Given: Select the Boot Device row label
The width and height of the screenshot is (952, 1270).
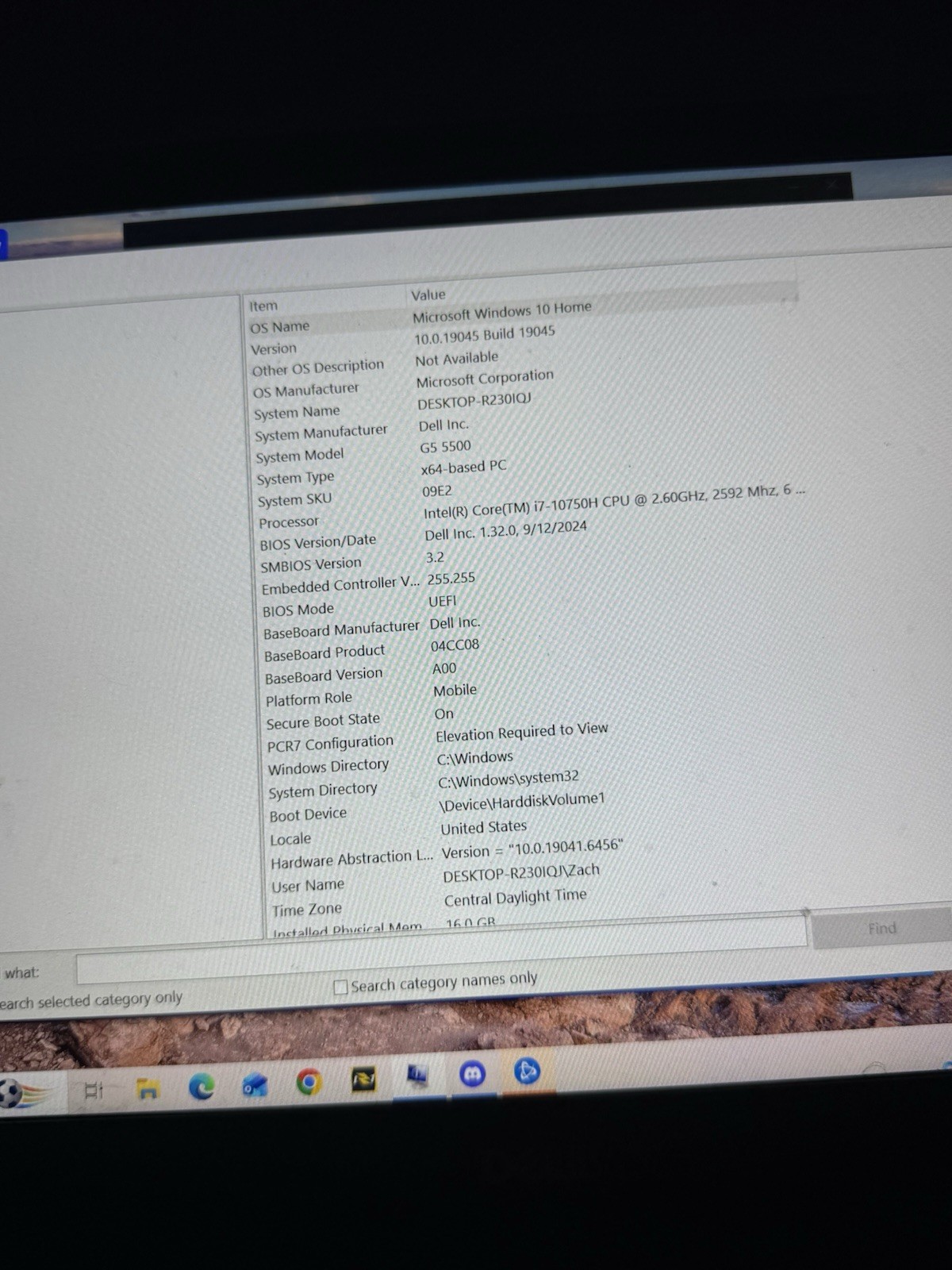Looking at the screenshot, I should click(x=308, y=815).
